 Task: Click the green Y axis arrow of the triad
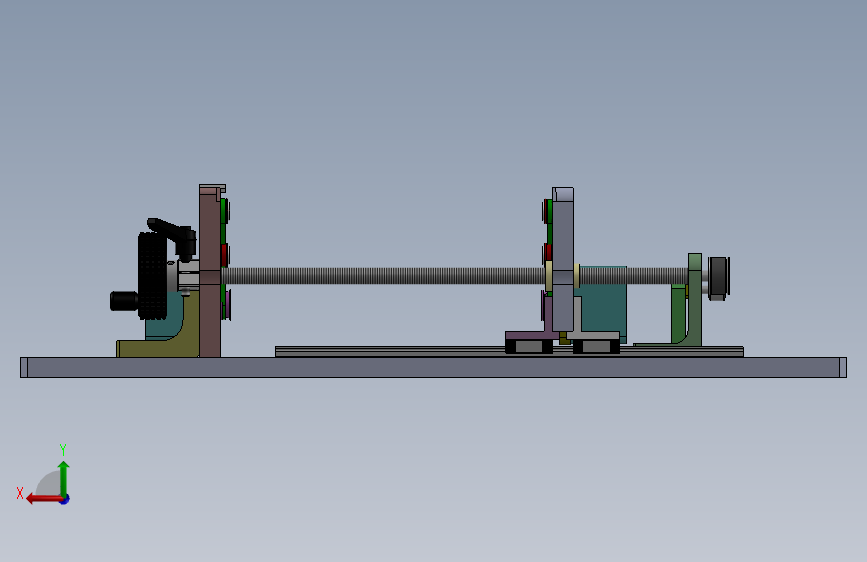(x=64, y=479)
